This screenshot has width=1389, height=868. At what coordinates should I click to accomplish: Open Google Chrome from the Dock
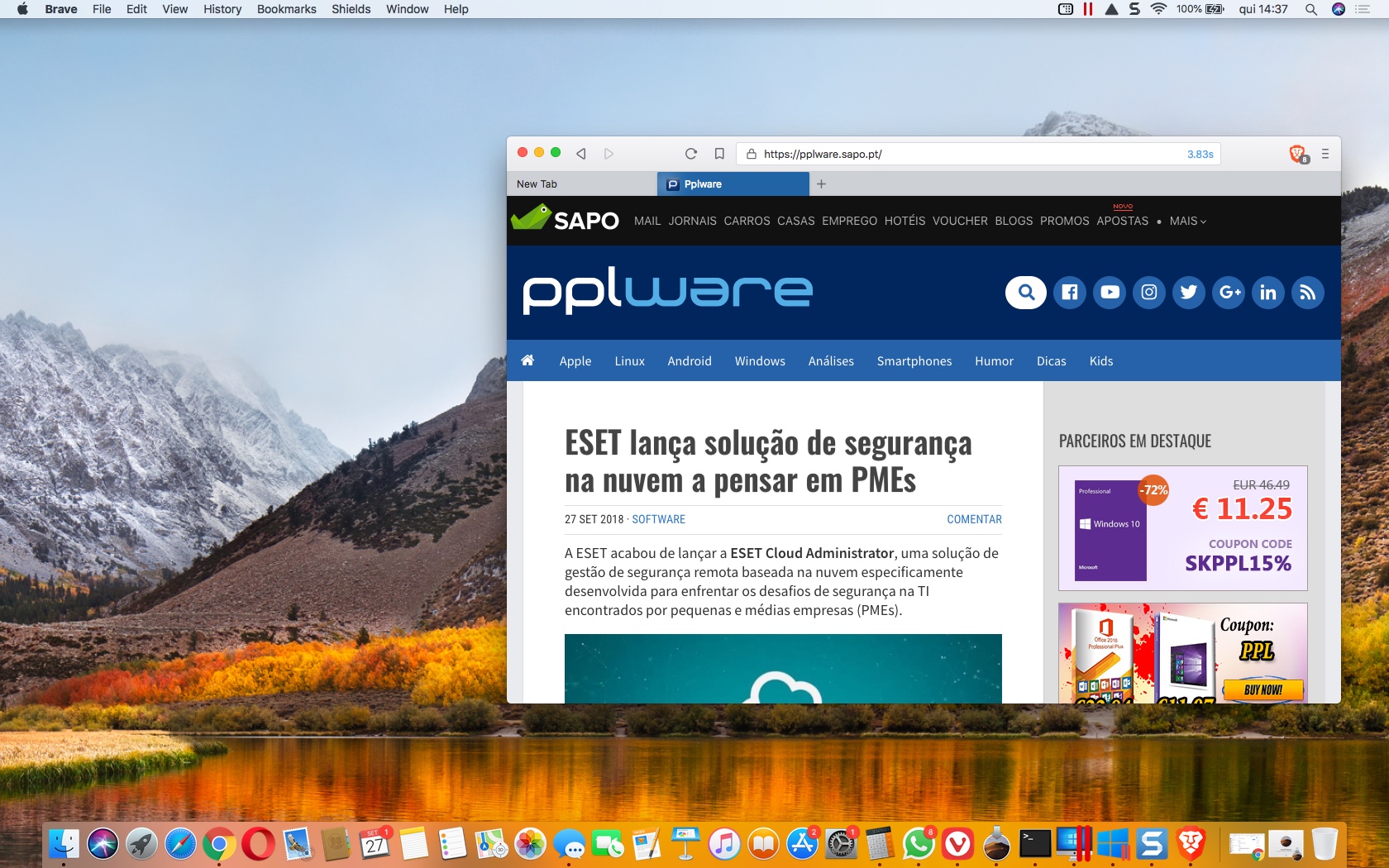pyautogui.click(x=219, y=844)
